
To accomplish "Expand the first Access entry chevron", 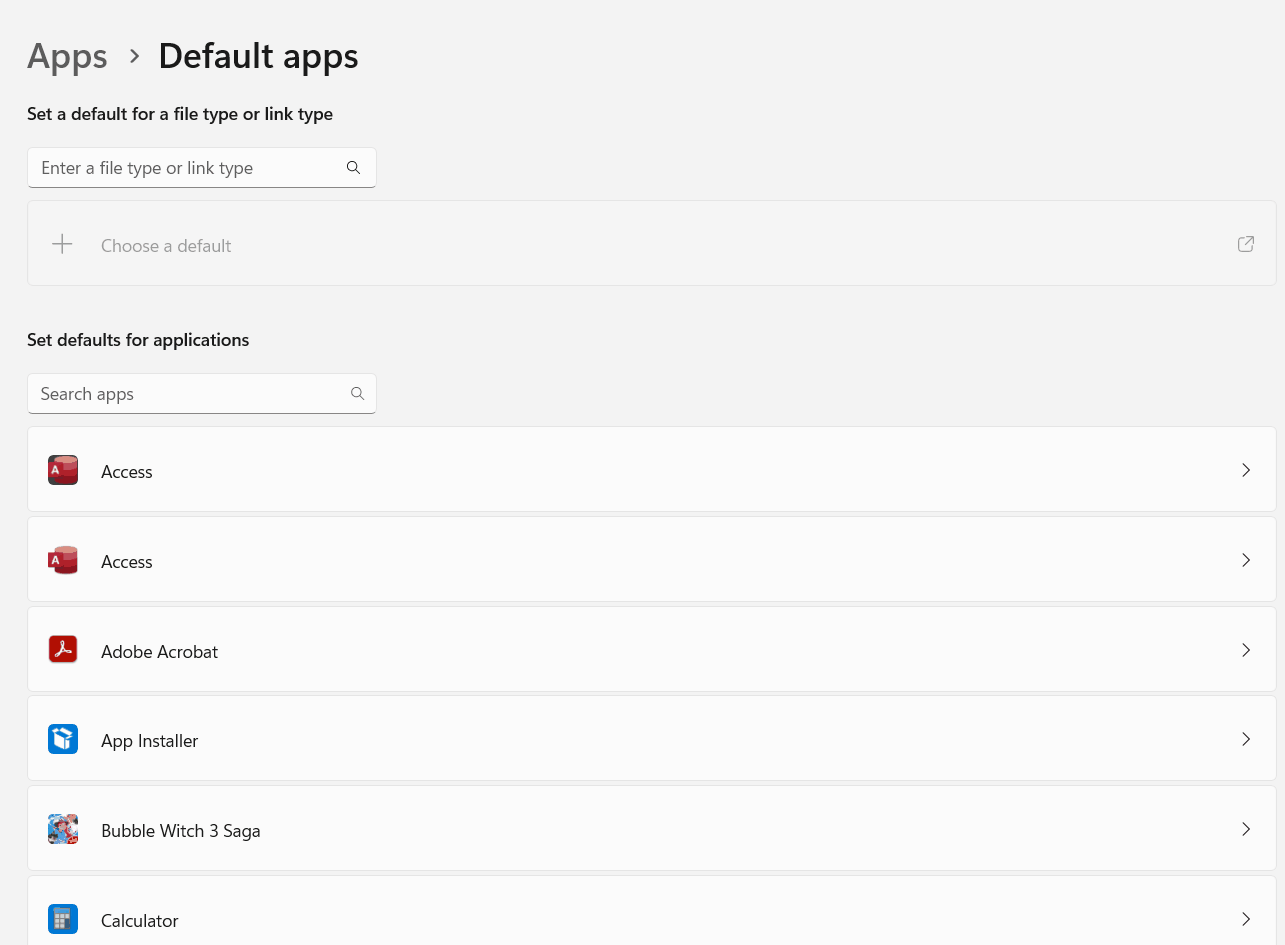I will (1245, 470).
